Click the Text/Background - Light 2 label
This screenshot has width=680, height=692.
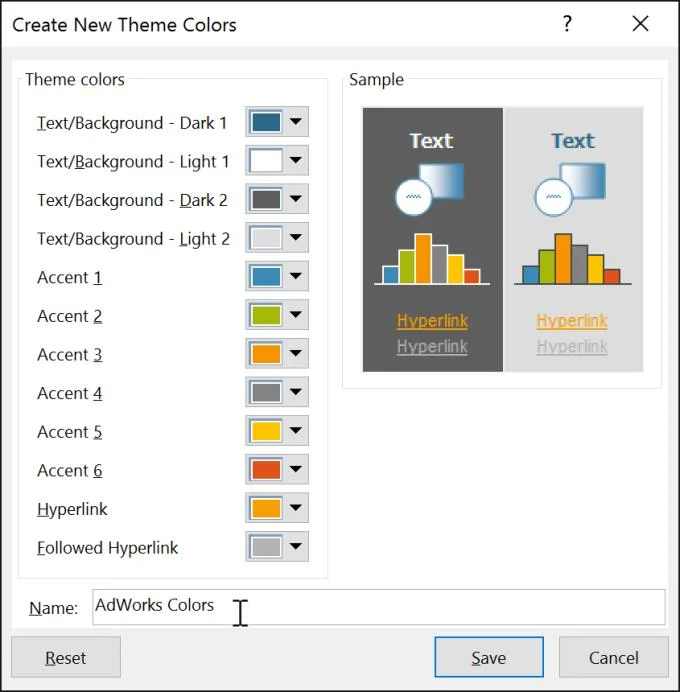[x=134, y=239]
